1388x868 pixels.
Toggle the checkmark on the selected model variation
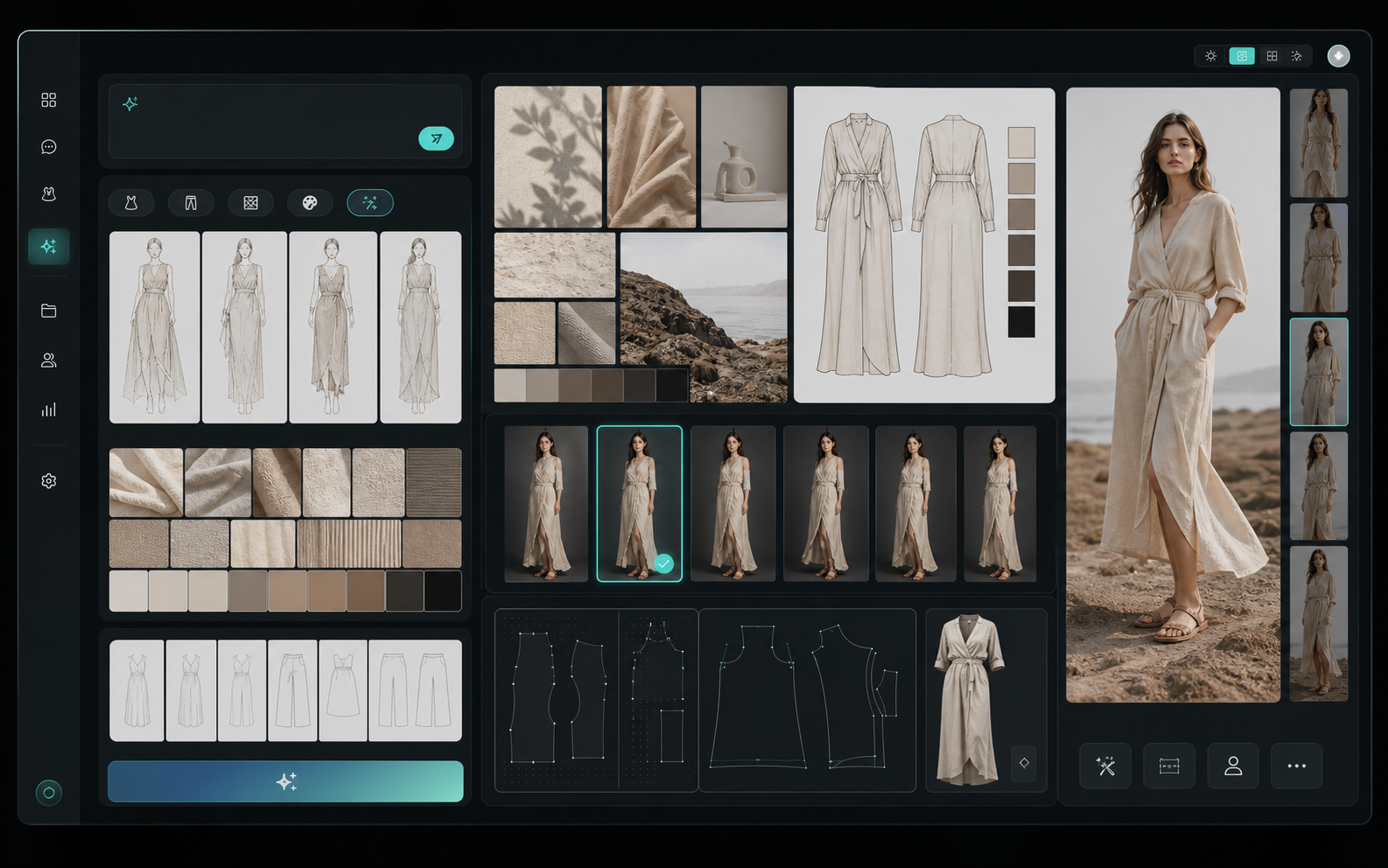[664, 563]
